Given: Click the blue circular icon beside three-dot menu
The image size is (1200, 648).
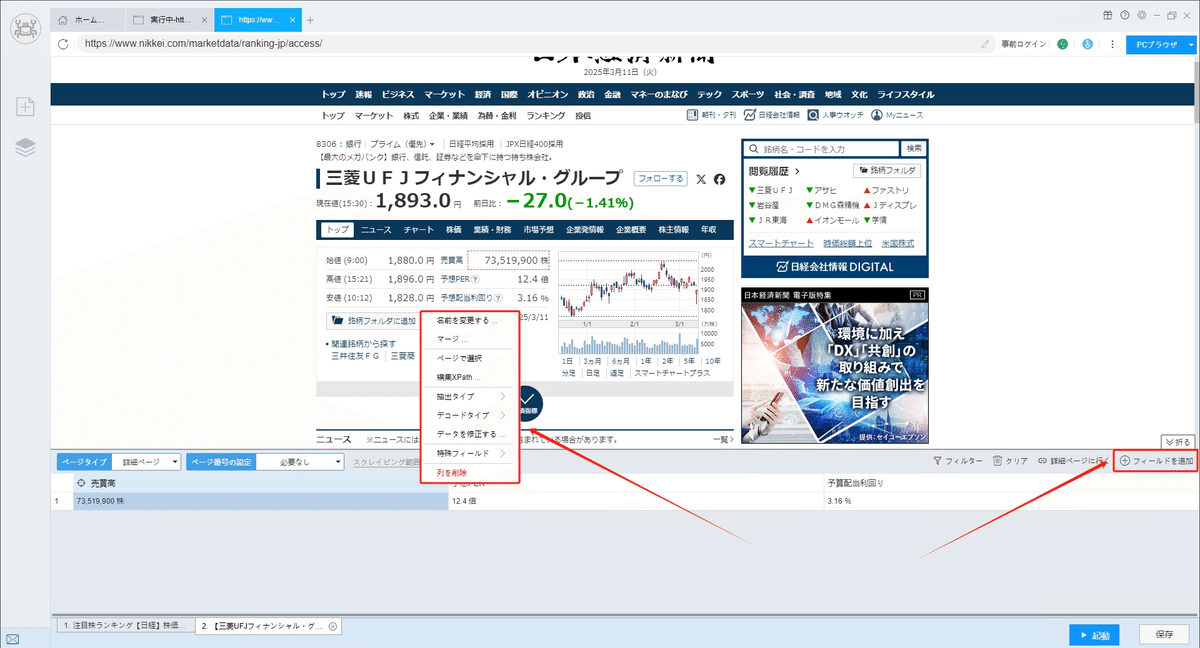Looking at the screenshot, I should point(1086,44).
